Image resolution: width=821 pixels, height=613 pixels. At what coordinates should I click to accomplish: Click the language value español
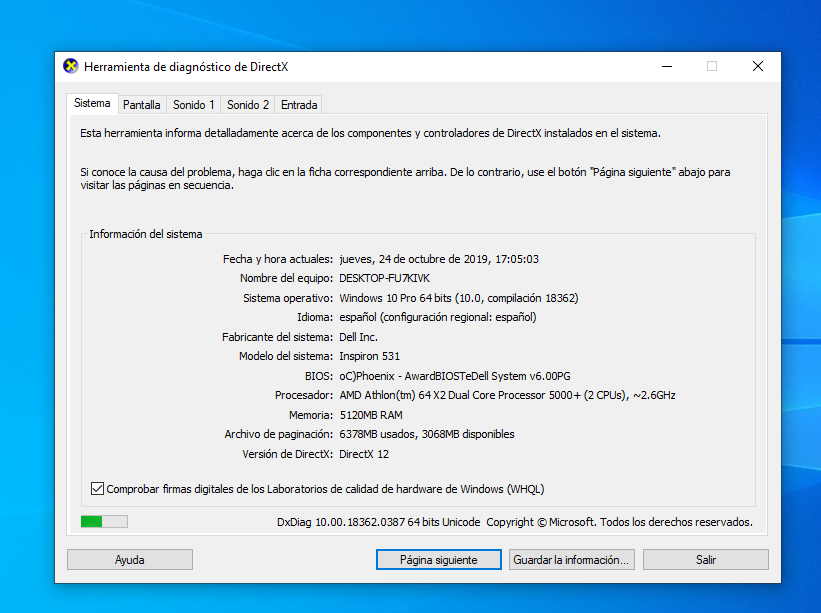point(438,317)
